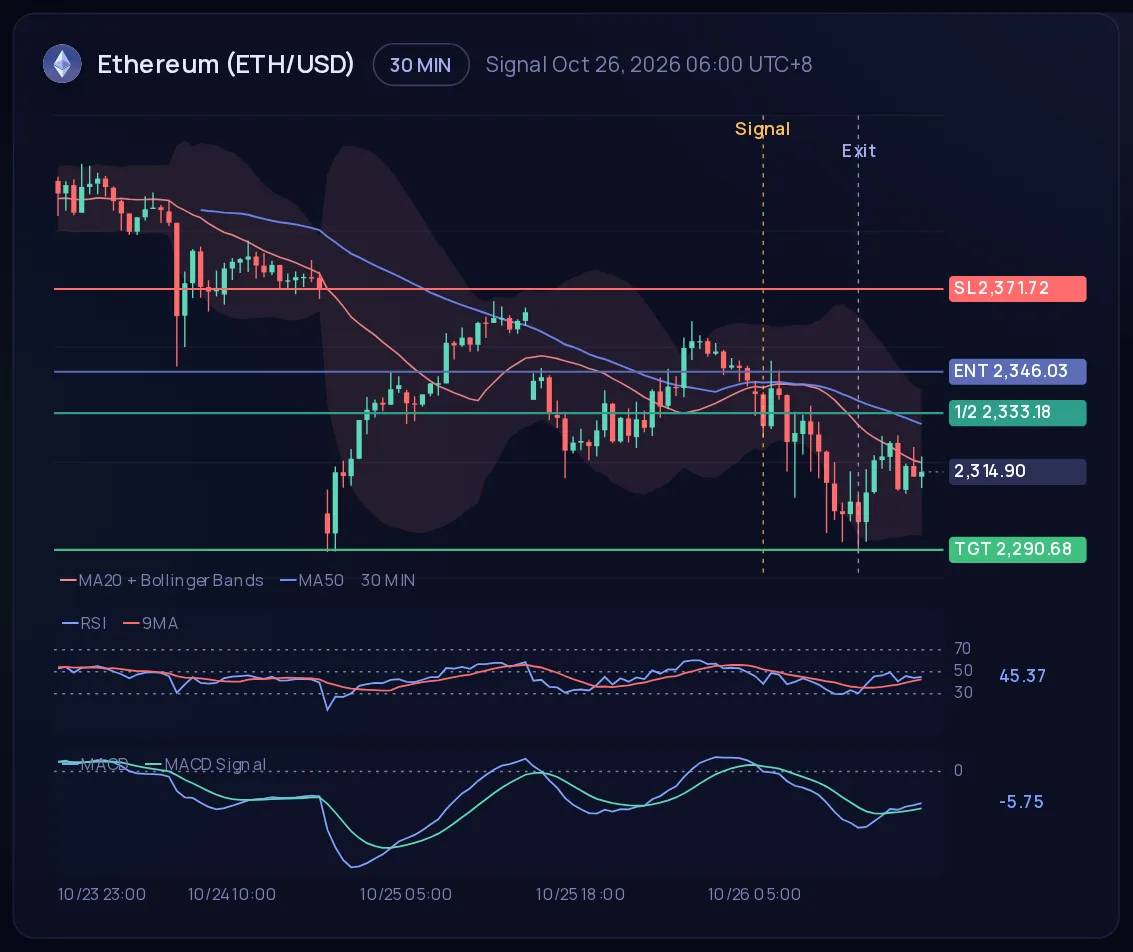Click the RSI 30 axis label
The width and height of the screenshot is (1133, 952).
tap(962, 692)
